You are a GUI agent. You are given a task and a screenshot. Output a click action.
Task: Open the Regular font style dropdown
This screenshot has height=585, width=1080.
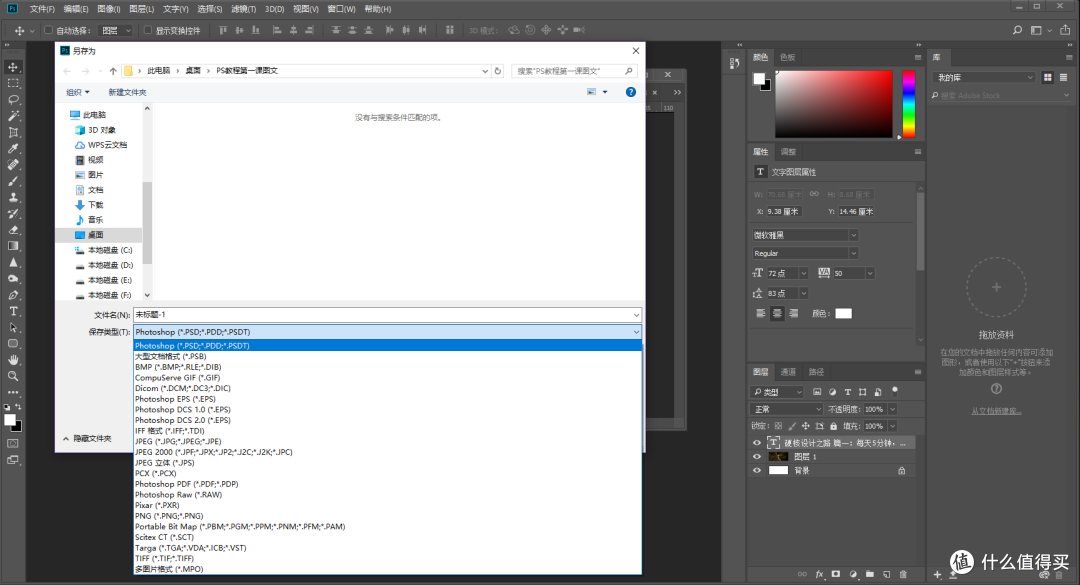tap(805, 253)
